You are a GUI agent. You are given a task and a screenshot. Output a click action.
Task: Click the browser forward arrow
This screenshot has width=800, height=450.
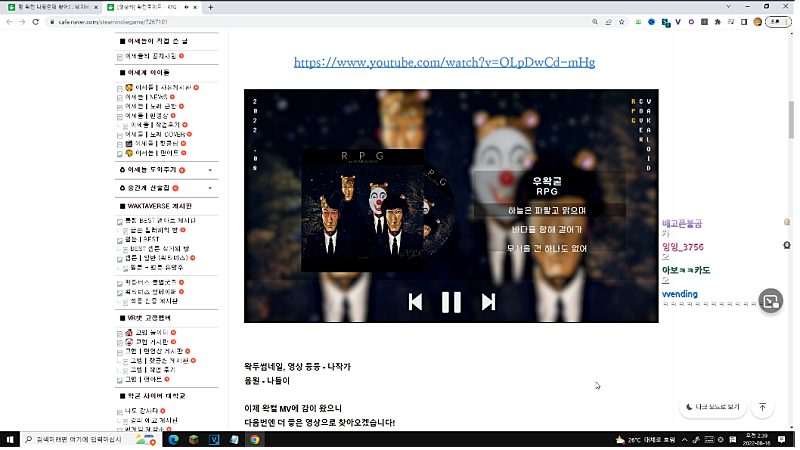pyautogui.click(x=22, y=22)
